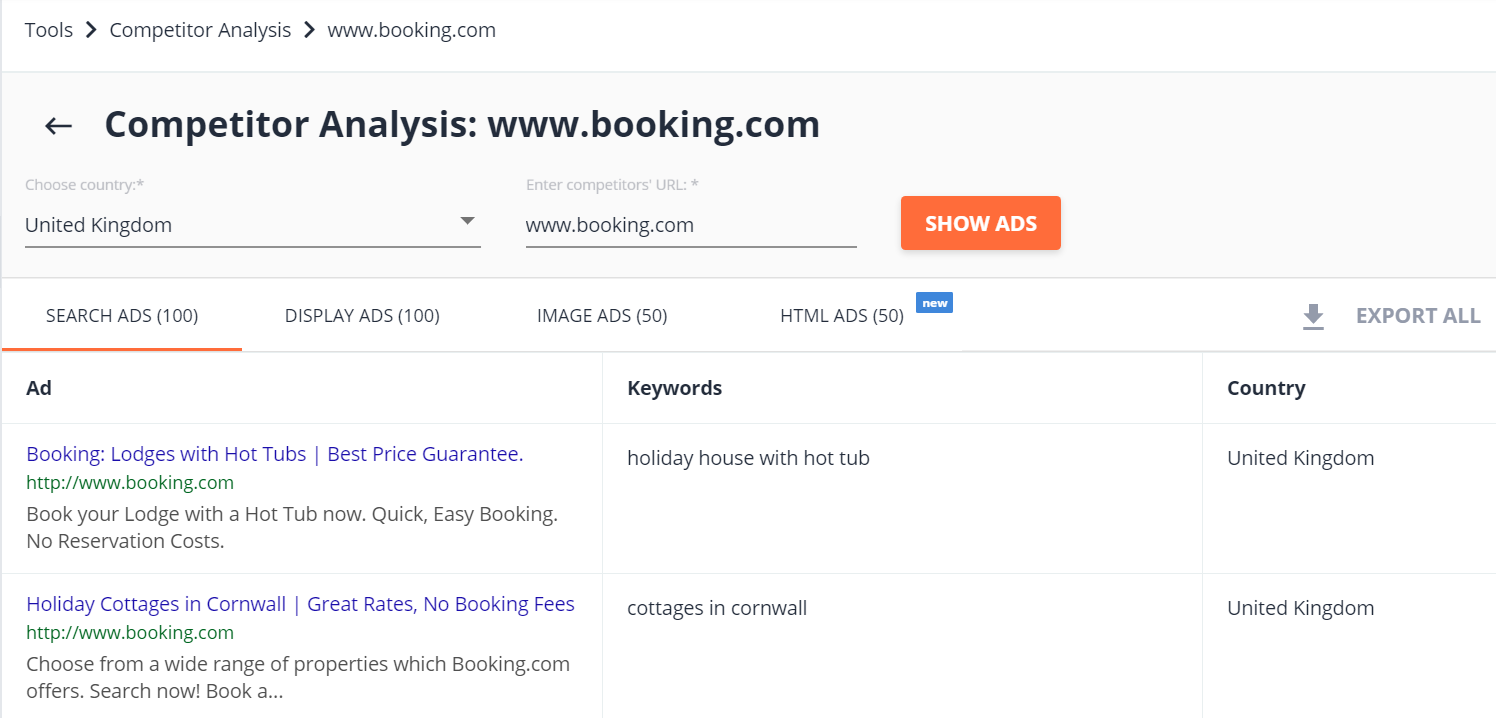Click the dropdown arrow in the country selector
This screenshot has height=718, width=1496.
pos(467,221)
